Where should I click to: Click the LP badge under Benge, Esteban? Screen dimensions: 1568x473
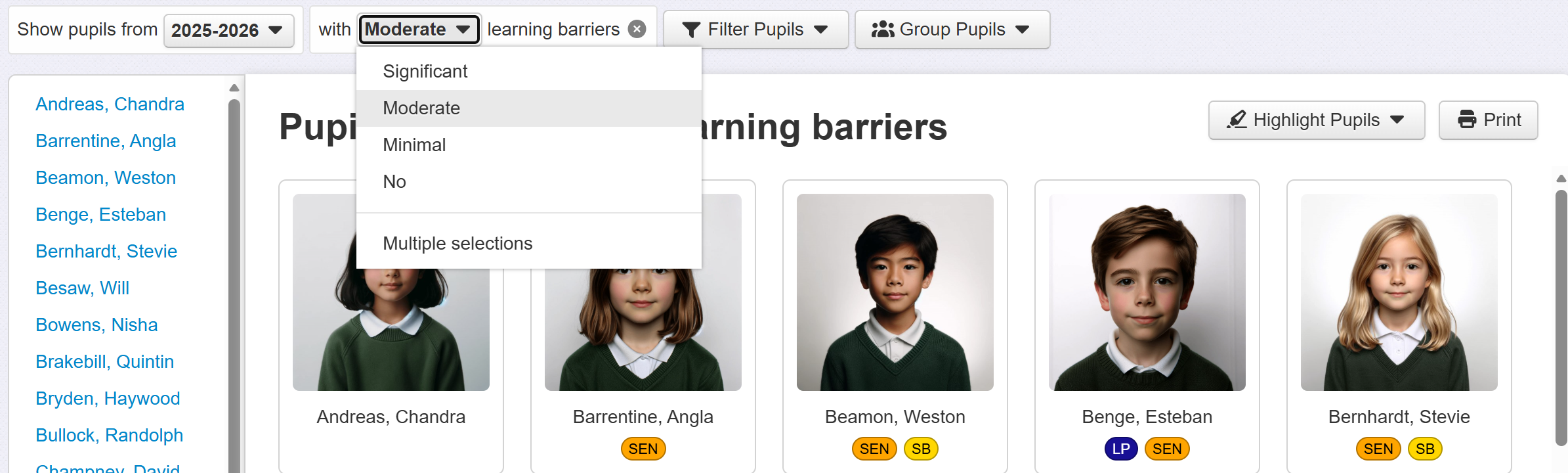1121,449
